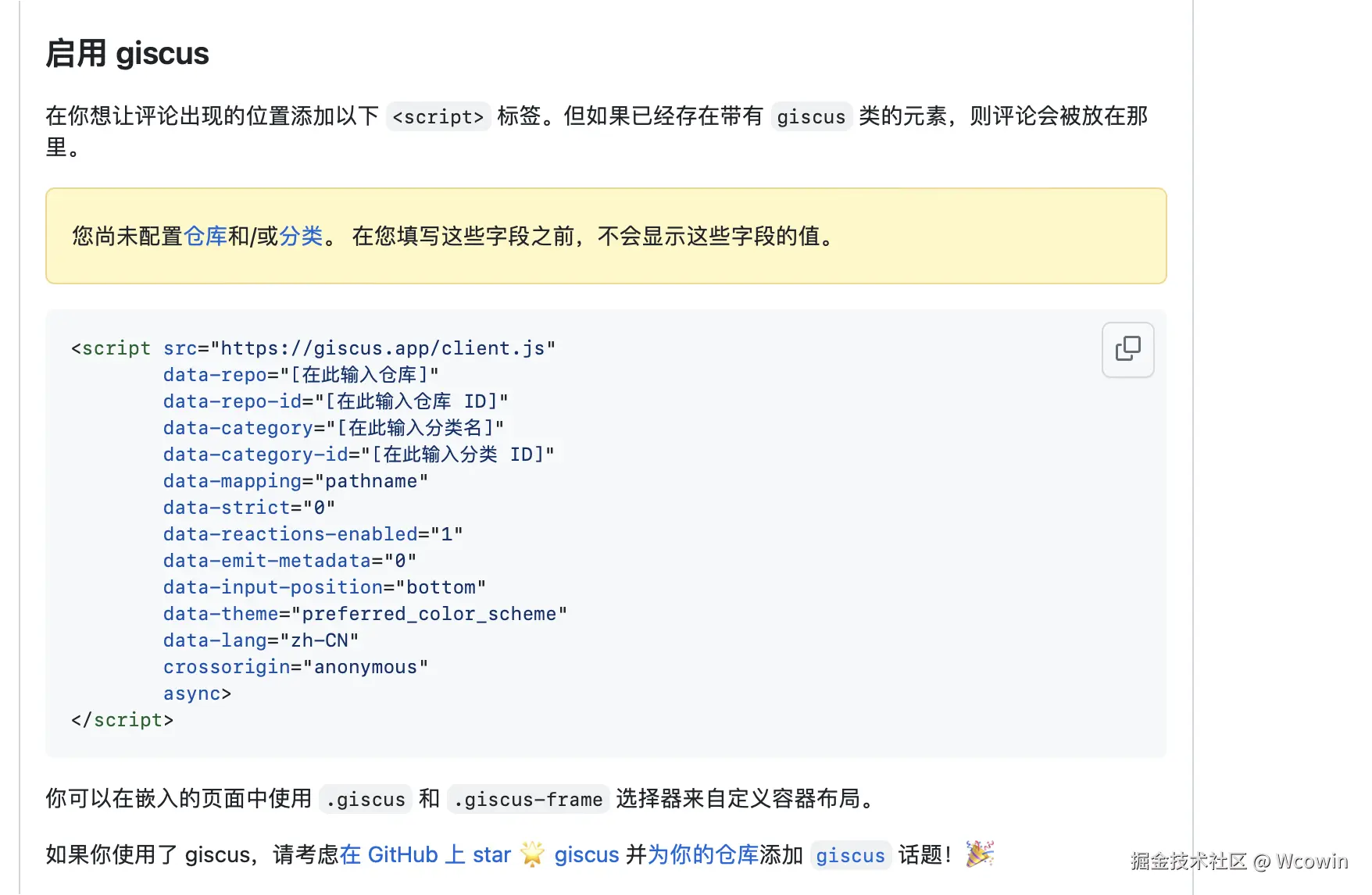
Task: Open the 分类 link in the warning
Action: pyautogui.click(x=301, y=236)
